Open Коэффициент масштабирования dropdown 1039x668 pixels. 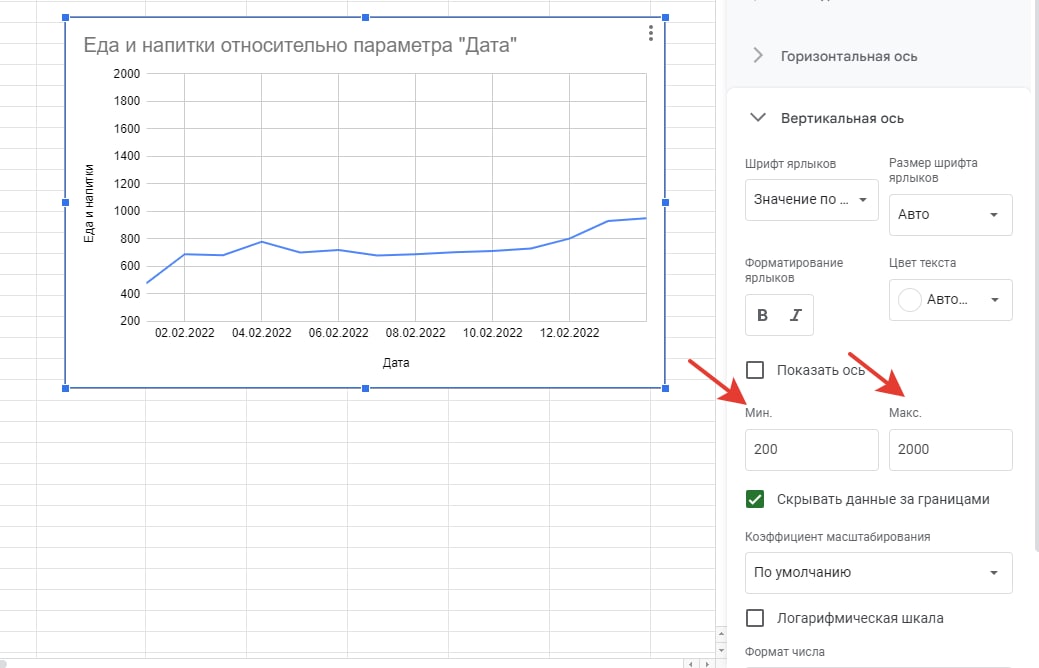point(878,573)
